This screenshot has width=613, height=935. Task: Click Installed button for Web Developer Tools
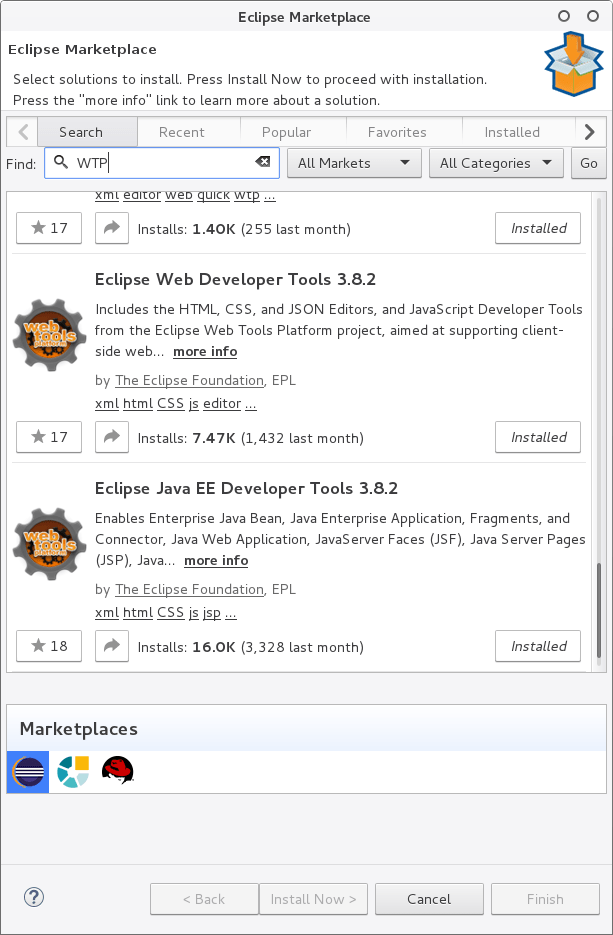[x=538, y=437]
